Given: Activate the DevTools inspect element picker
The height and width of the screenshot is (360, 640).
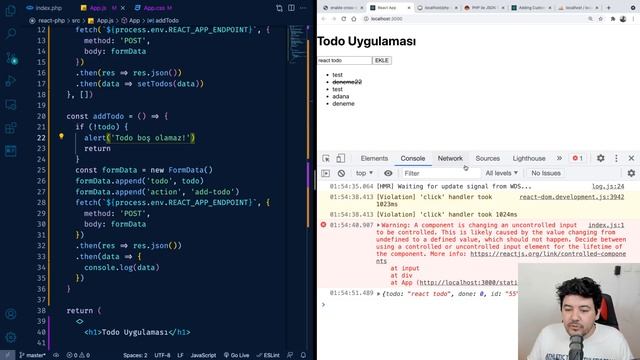Looking at the screenshot, I should (x=326, y=158).
